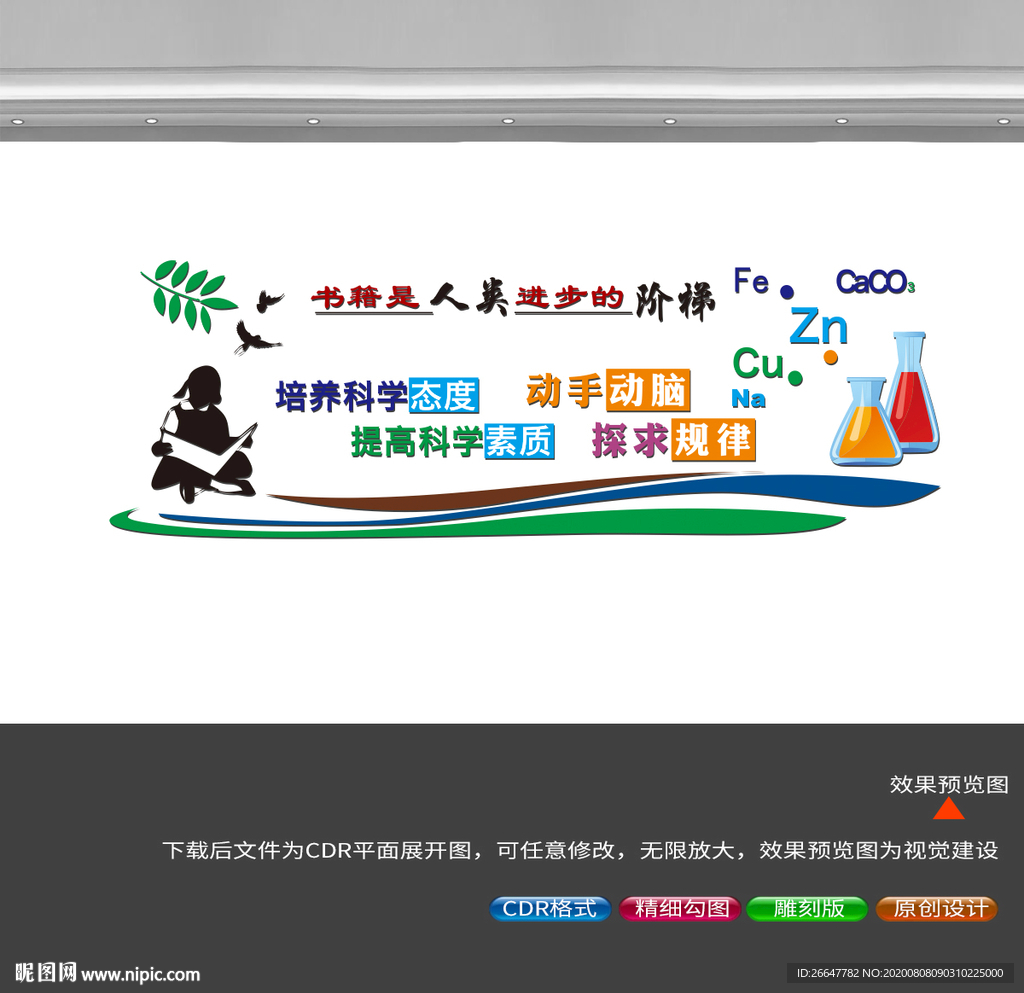1024x993 pixels.
Task: Click the 效果预览图 label
Action: (949, 784)
